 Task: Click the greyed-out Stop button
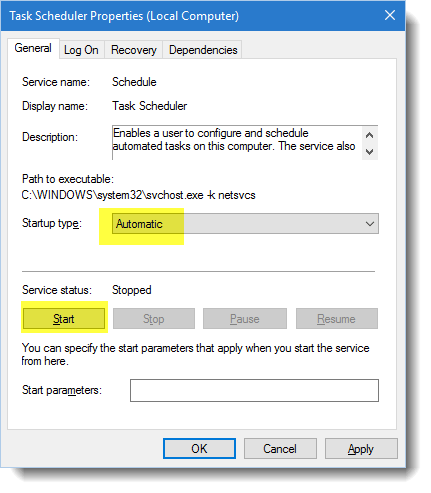click(154, 319)
